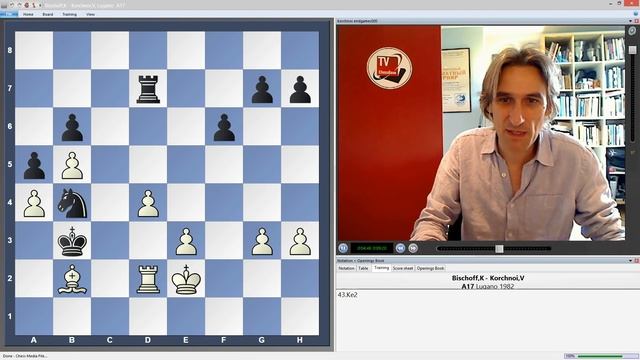Click the black pawn on g7

tap(262, 89)
